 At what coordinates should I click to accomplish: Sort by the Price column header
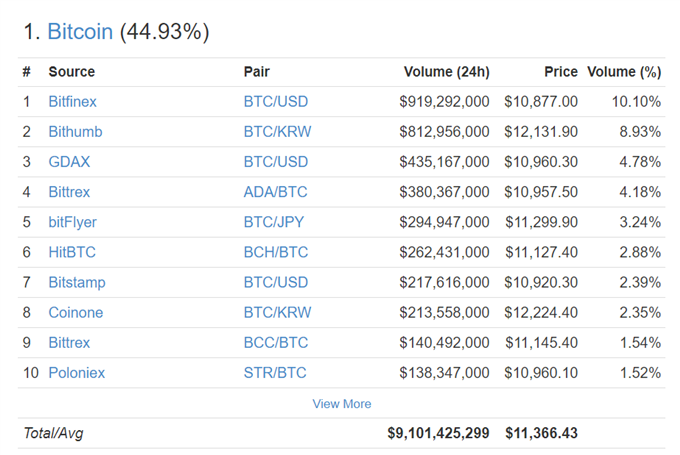[x=561, y=72]
